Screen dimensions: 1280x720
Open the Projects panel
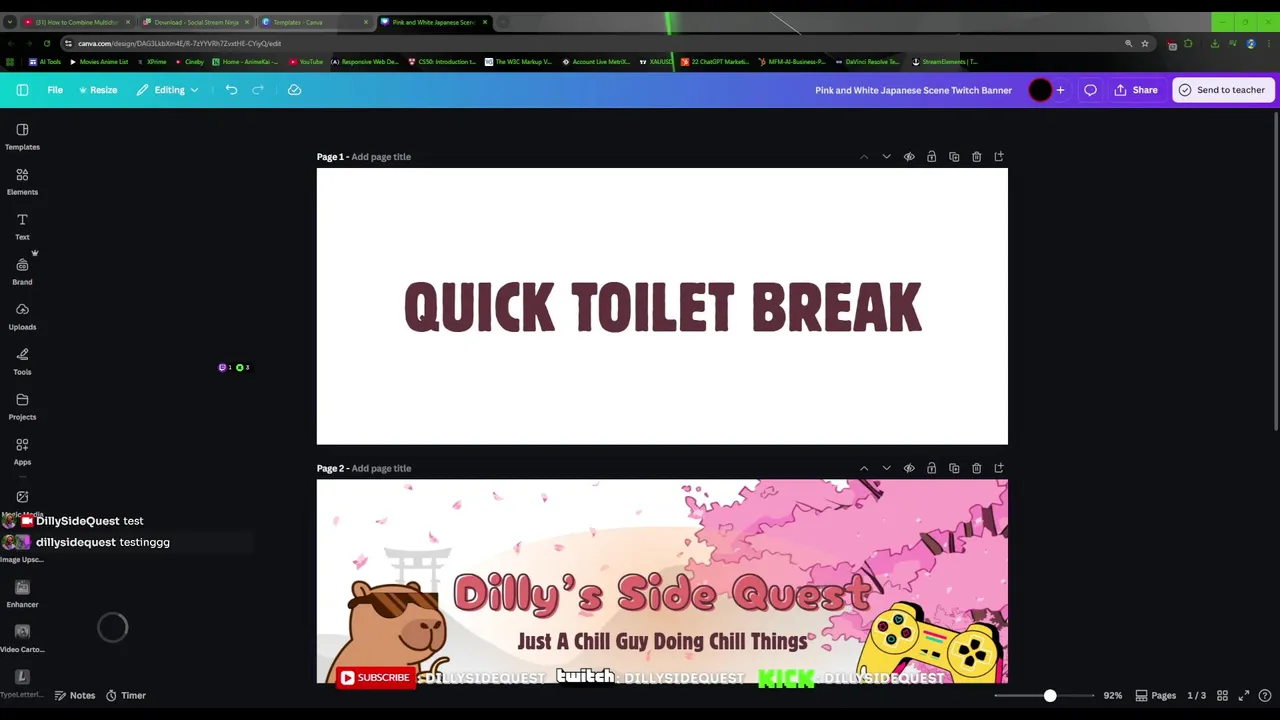pos(22,407)
